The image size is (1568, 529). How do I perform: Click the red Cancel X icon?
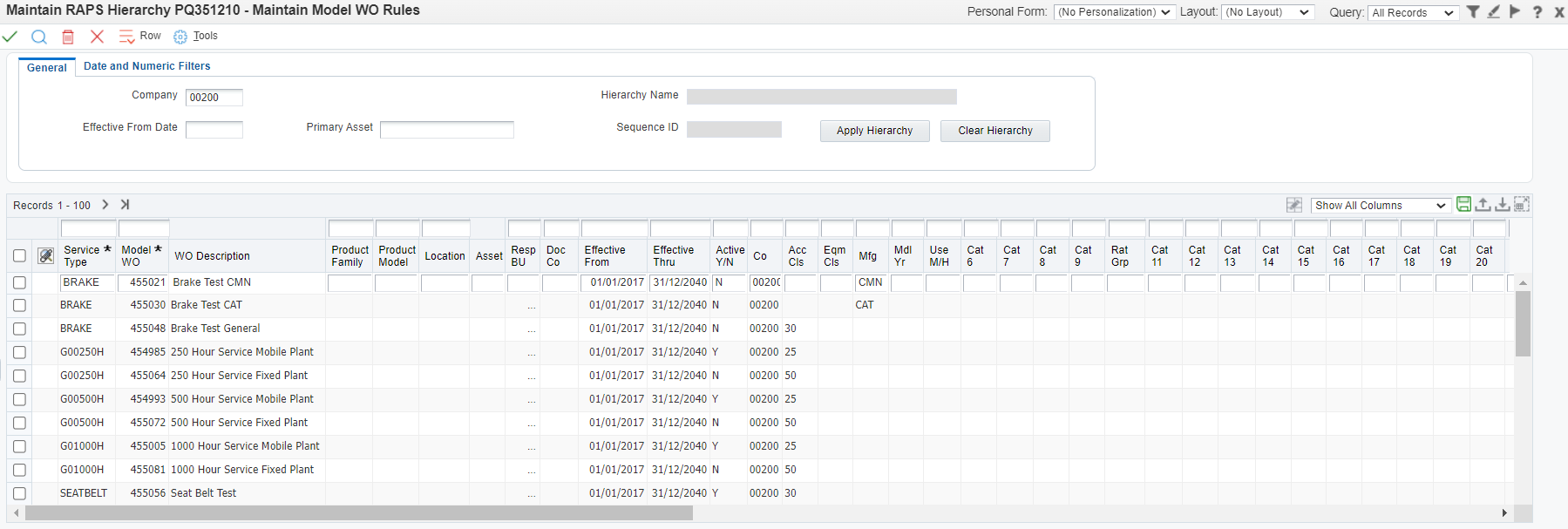(x=97, y=37)
